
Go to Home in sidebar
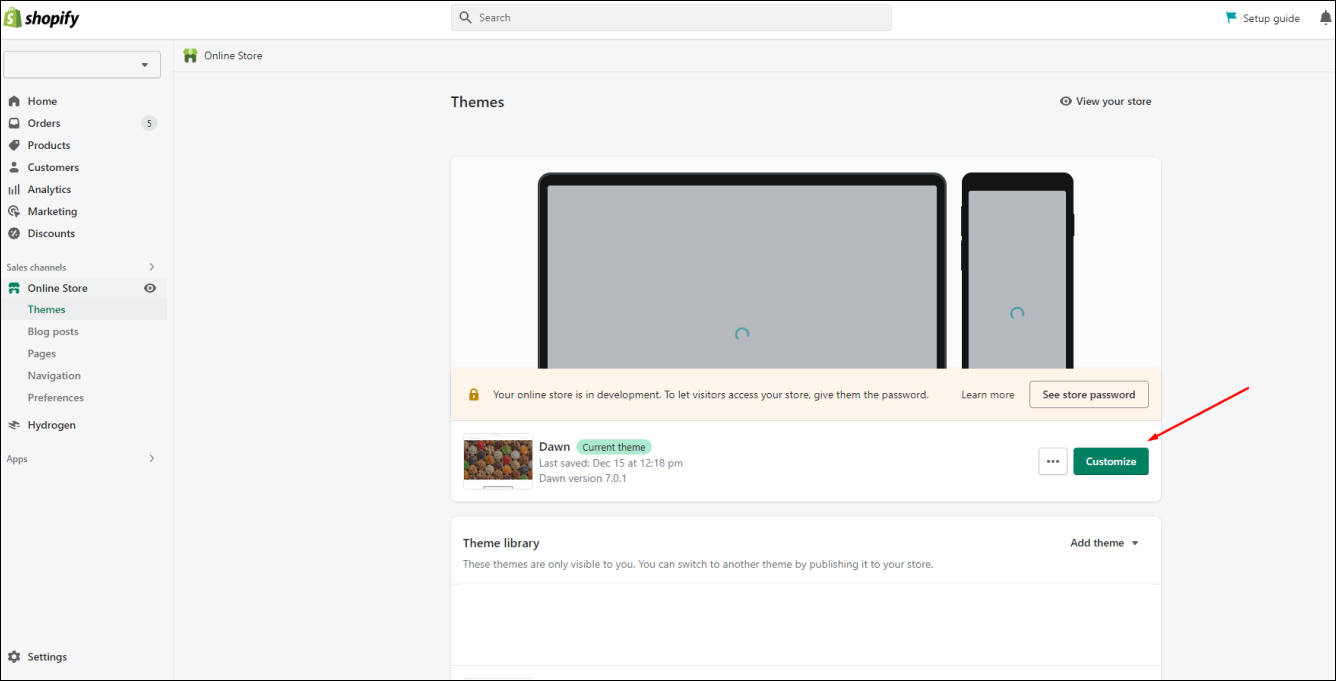(42, 101)
